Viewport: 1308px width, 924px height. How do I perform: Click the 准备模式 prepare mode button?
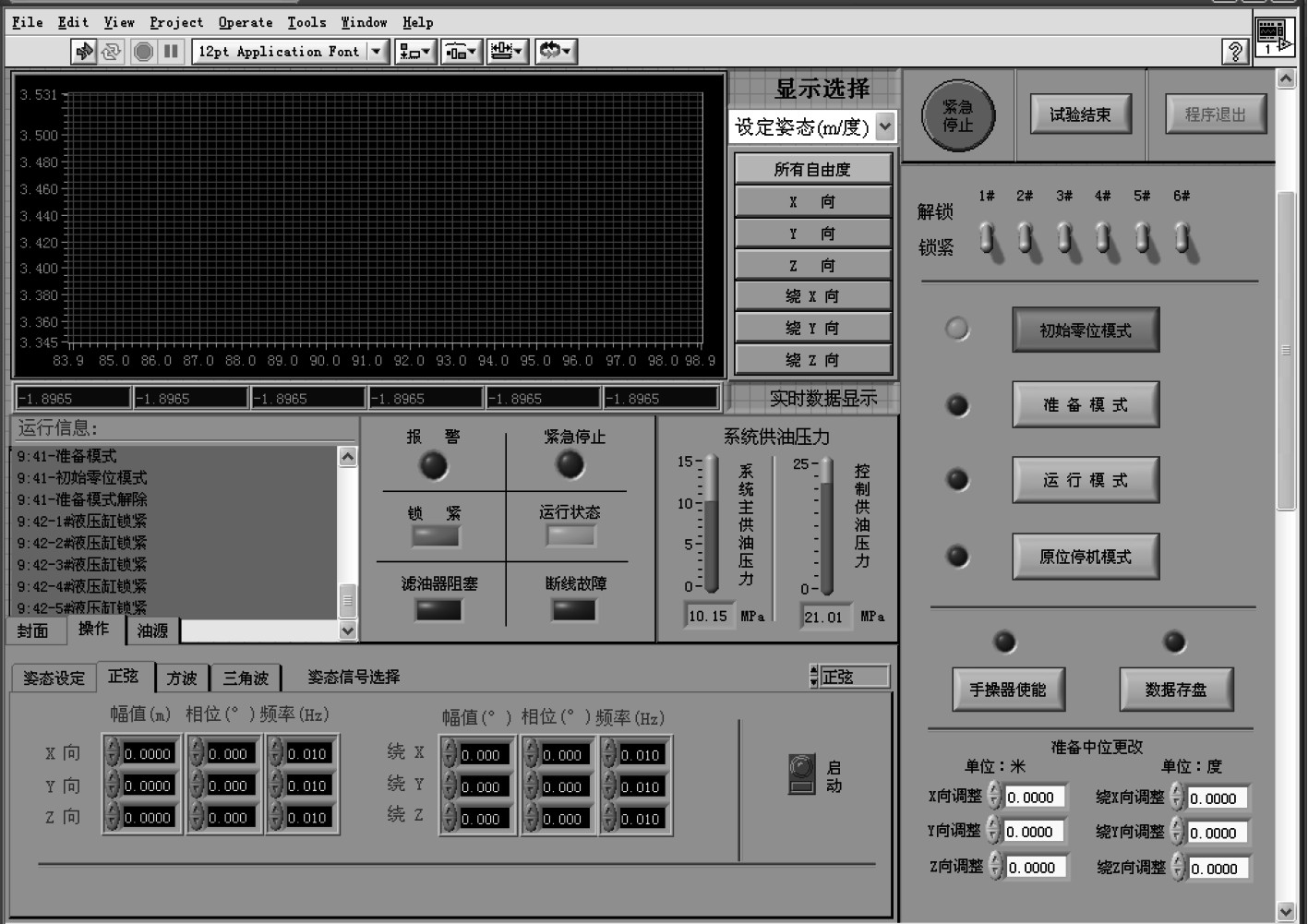coord(1085,405)
